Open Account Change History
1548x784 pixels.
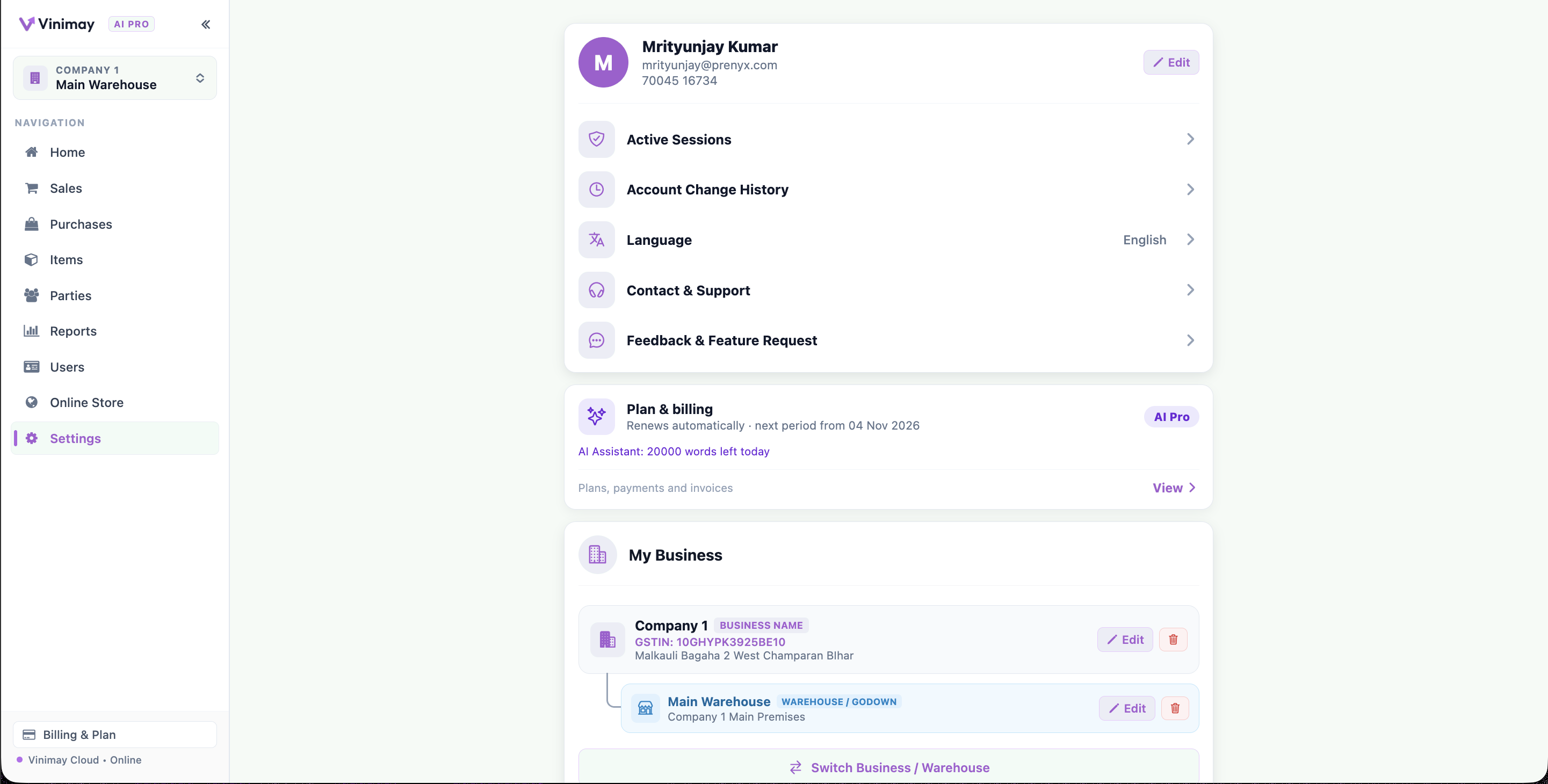click(888, 190)
